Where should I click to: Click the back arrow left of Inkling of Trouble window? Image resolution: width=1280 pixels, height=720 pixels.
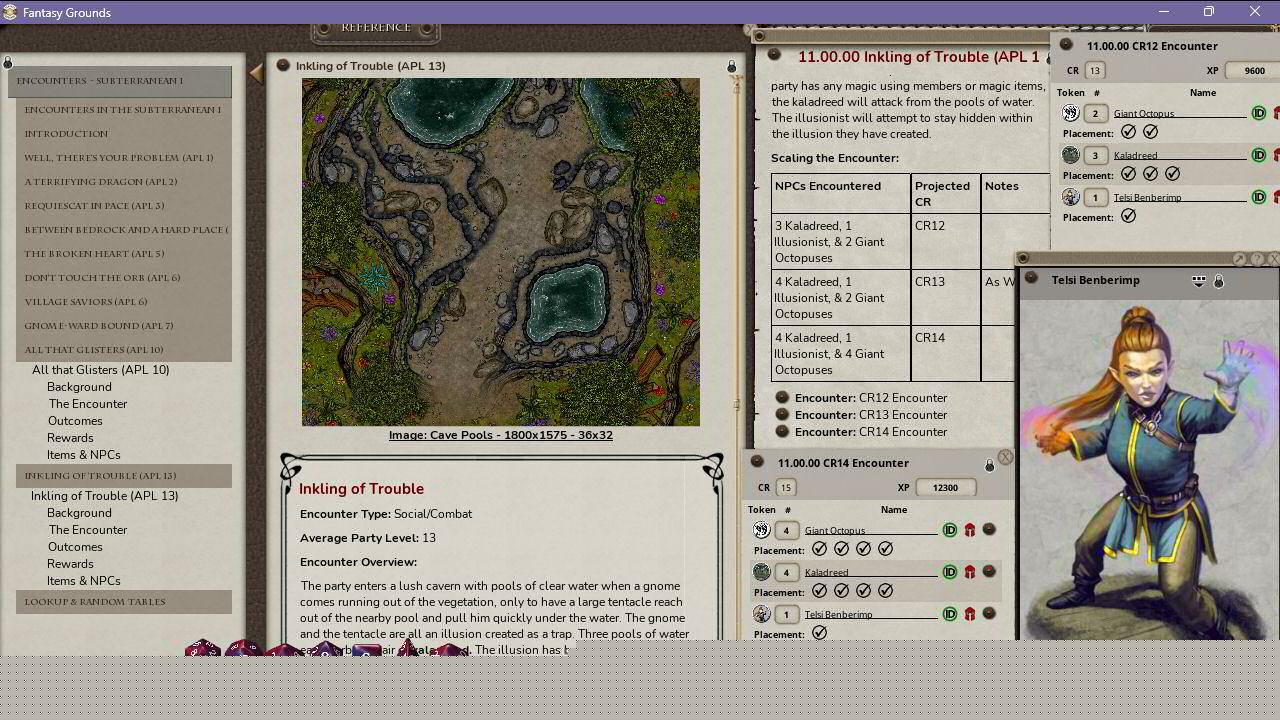click(x=256, y=73)
